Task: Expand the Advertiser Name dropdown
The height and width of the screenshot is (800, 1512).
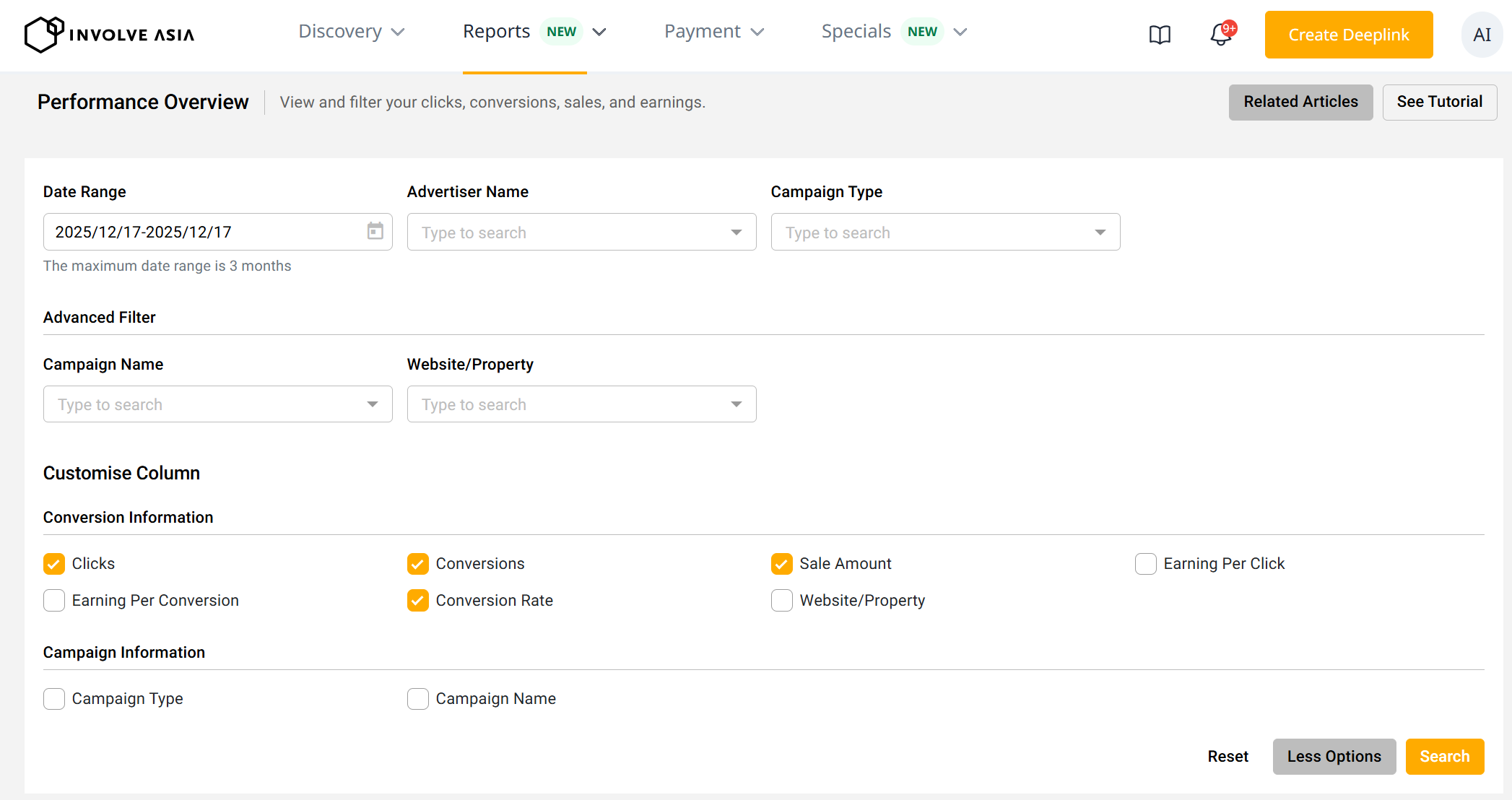Action: (736, 232)
